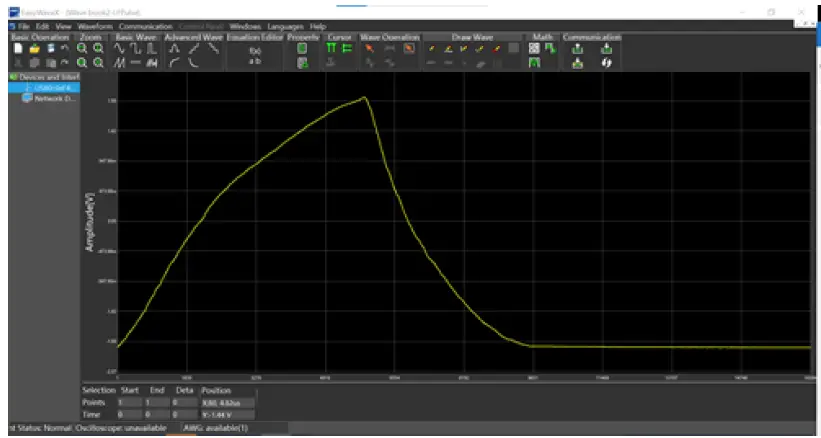Click the Points End input field
821x438 pixels.
pyautogui.click(x=157, y=402)
